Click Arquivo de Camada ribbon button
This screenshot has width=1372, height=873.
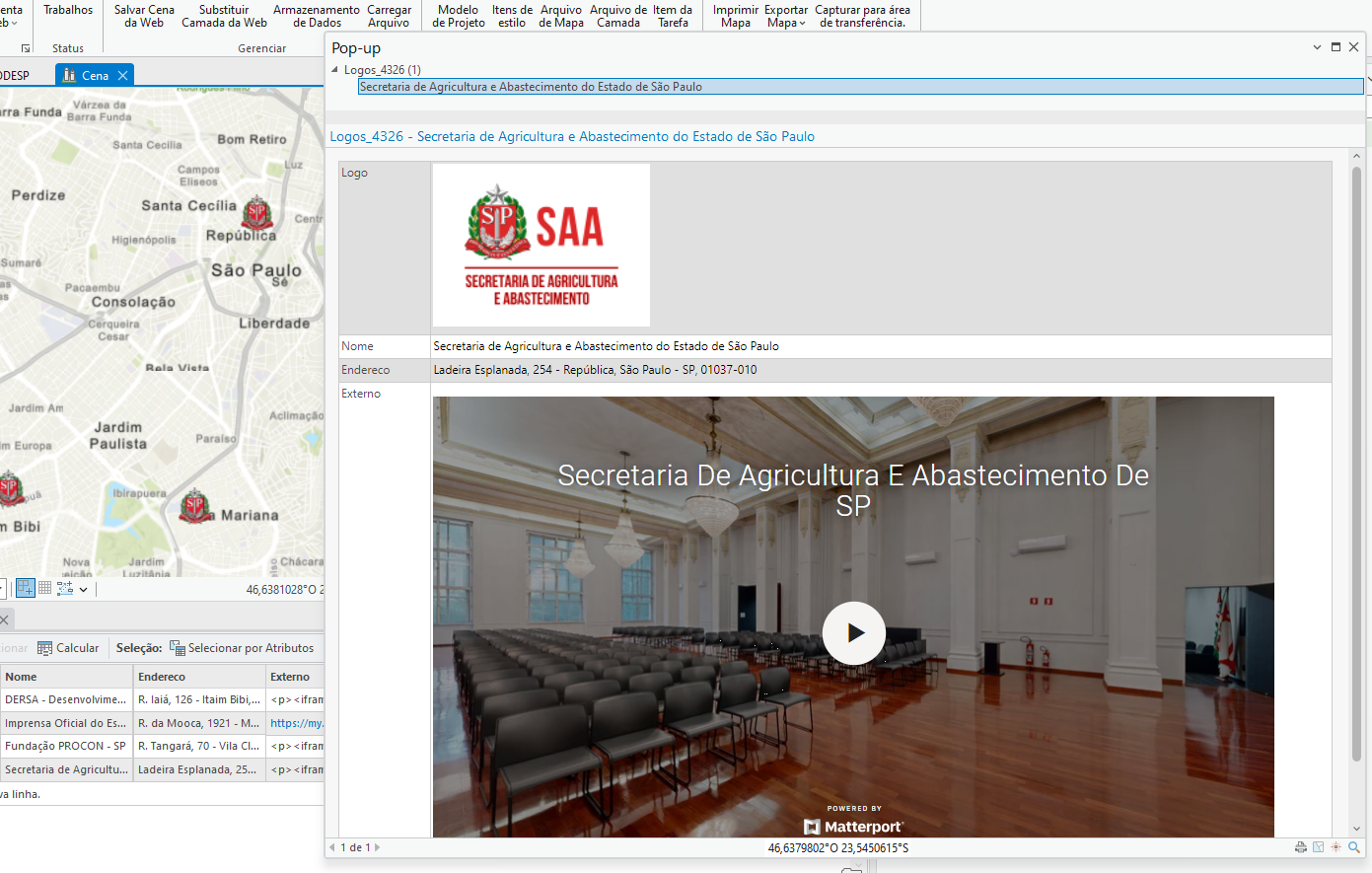[618, 16]
